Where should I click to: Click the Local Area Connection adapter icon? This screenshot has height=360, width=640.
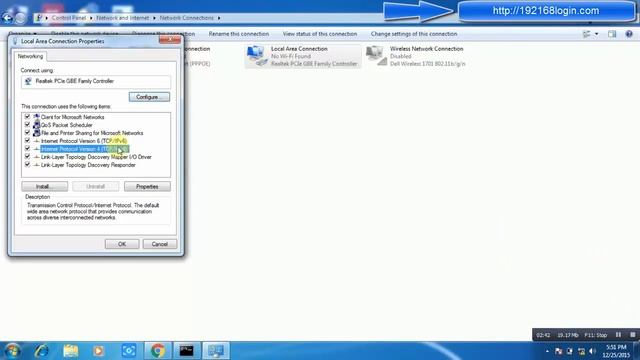click(257, 56)
